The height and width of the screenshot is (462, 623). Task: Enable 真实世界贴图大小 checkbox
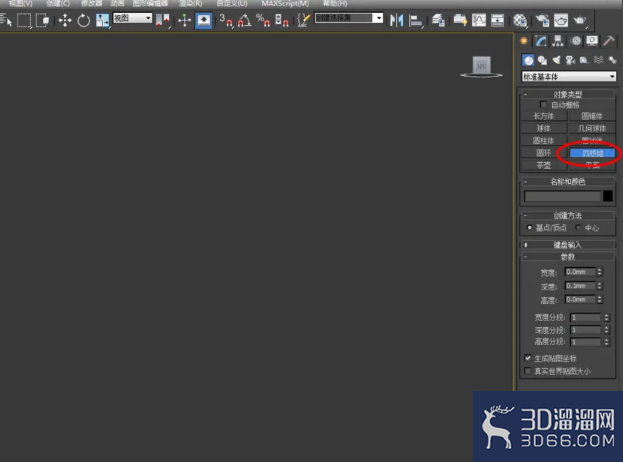(528, 371)
